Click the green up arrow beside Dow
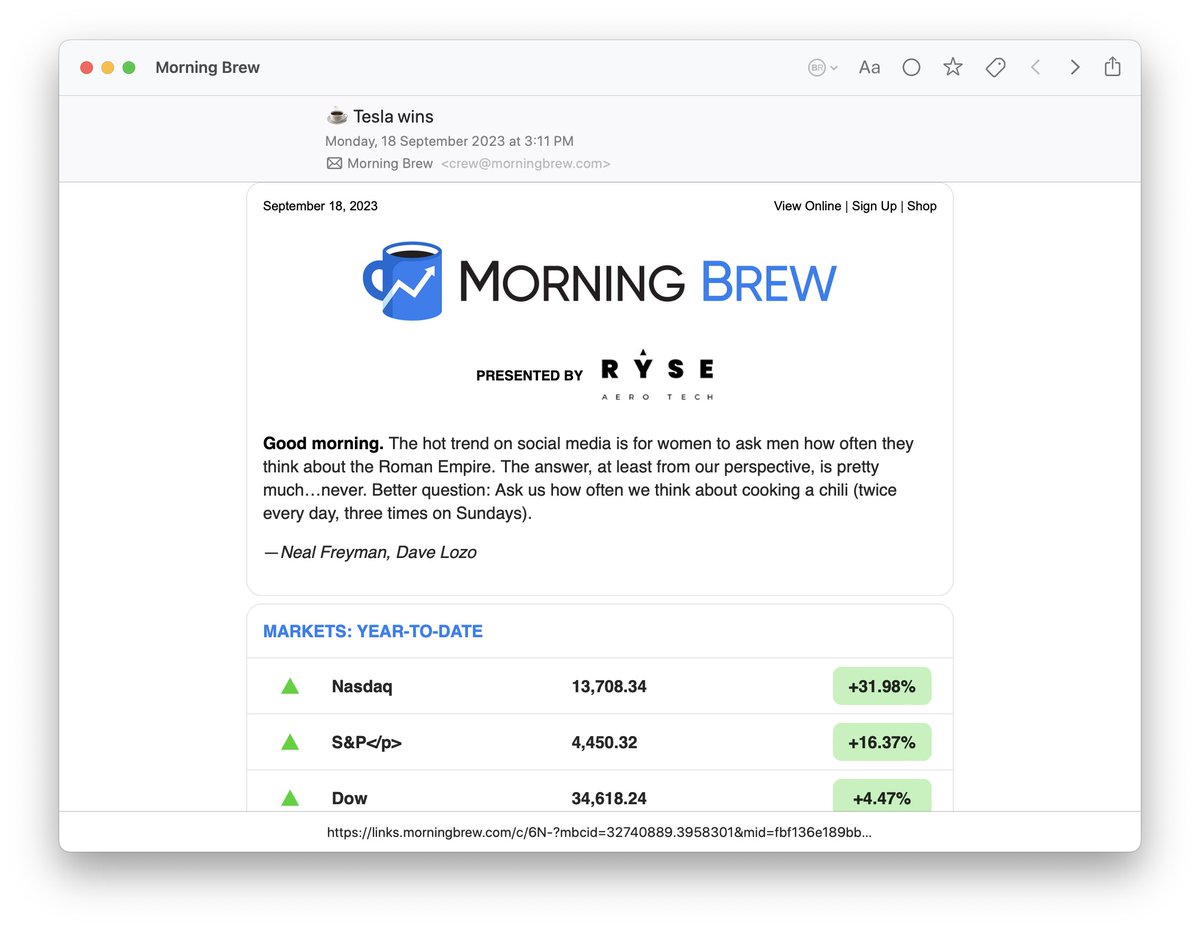 click(290, 798)
